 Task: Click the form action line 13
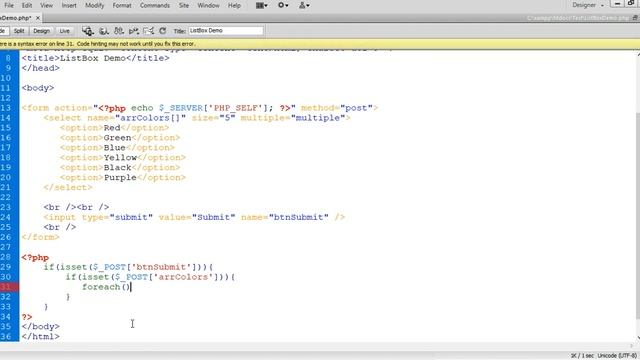[200, 108]
